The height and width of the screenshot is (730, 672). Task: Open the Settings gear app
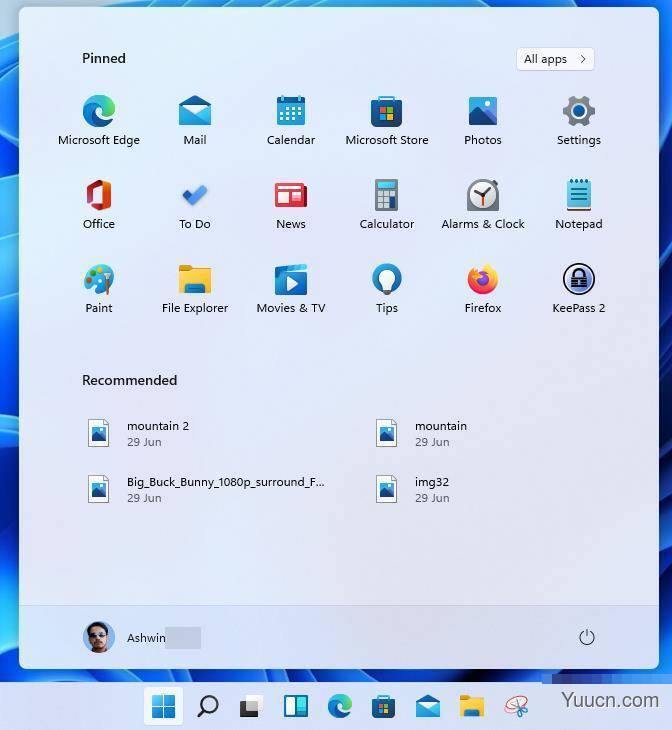pyautogui.click(x=578, y=120)
